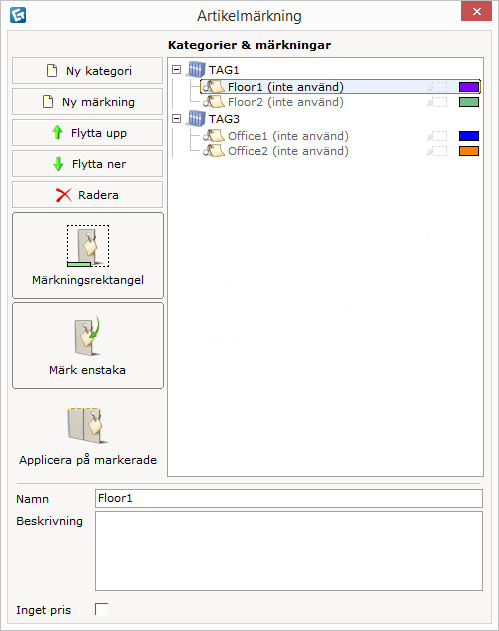Click the application logo in title bar
This screenshot has height=631, width=499.
coord(18,15)
